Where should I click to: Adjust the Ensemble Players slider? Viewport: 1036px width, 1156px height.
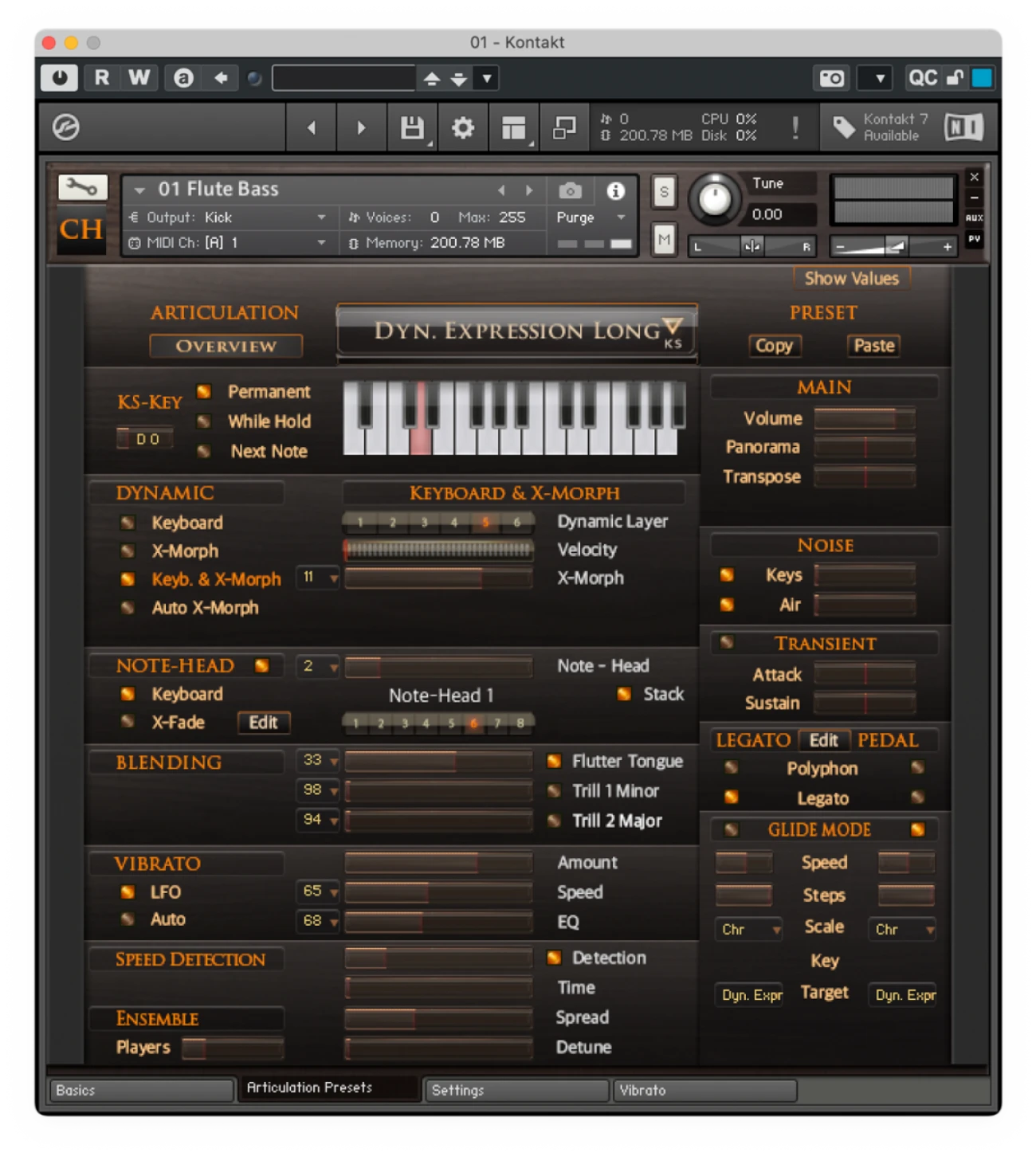pos(233,1047)
